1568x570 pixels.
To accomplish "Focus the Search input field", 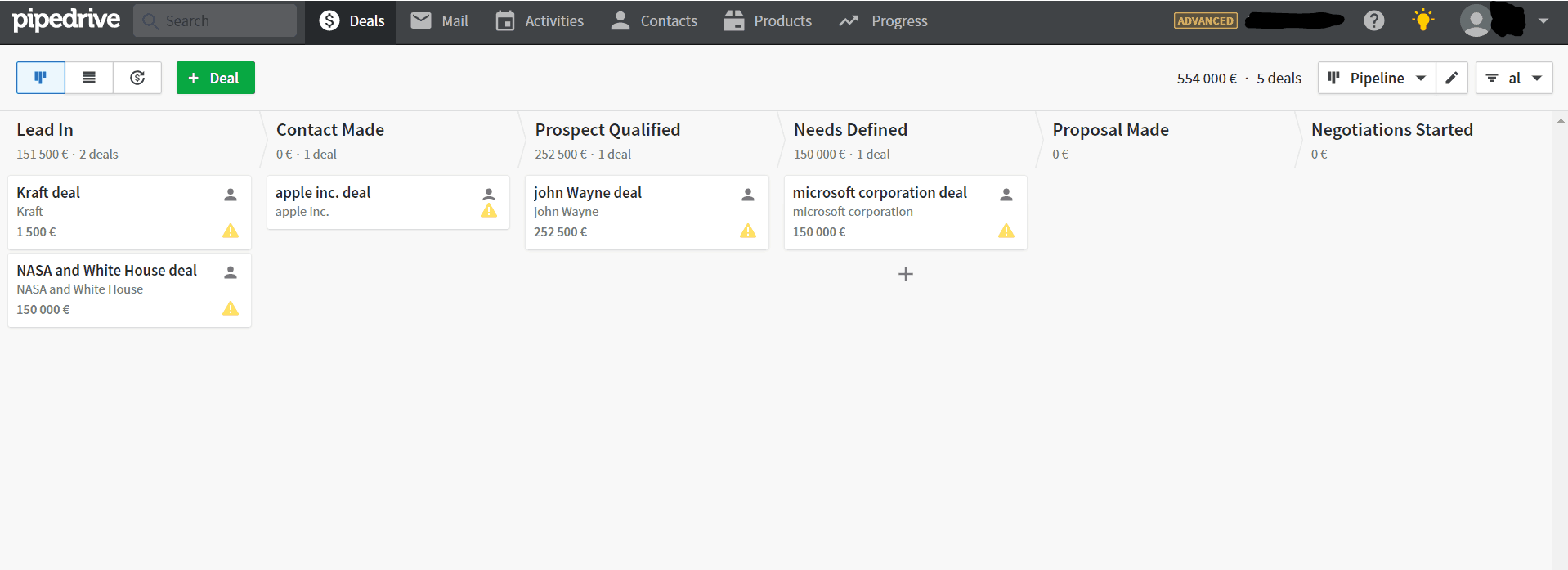I will [215, 20].
